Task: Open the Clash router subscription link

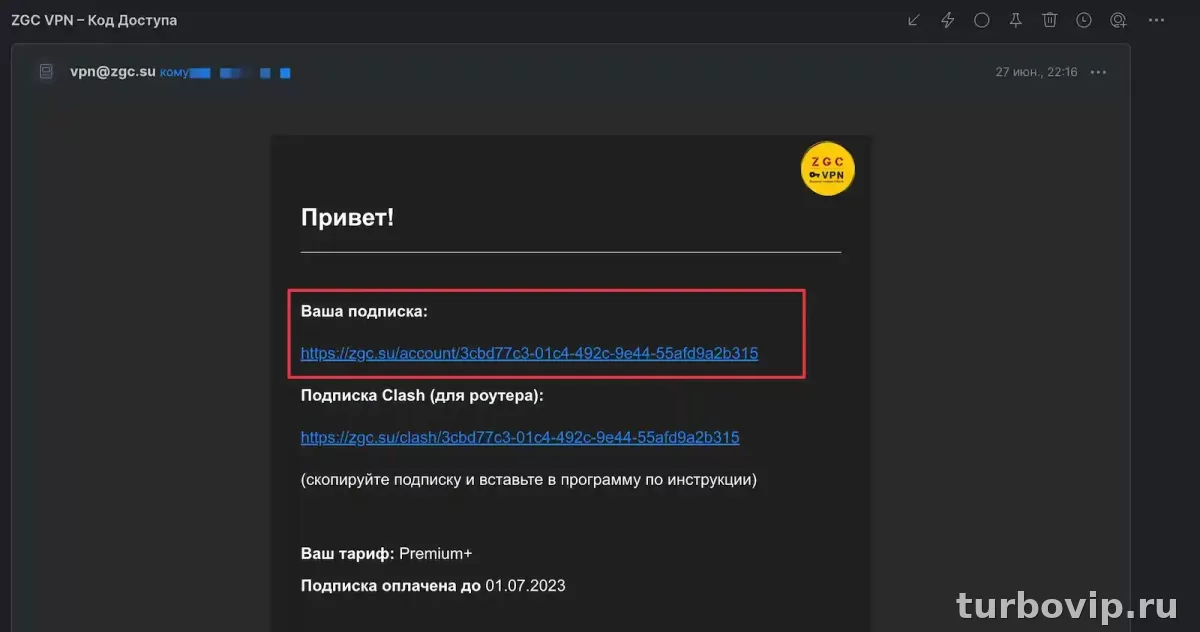Action: point(520,437)
